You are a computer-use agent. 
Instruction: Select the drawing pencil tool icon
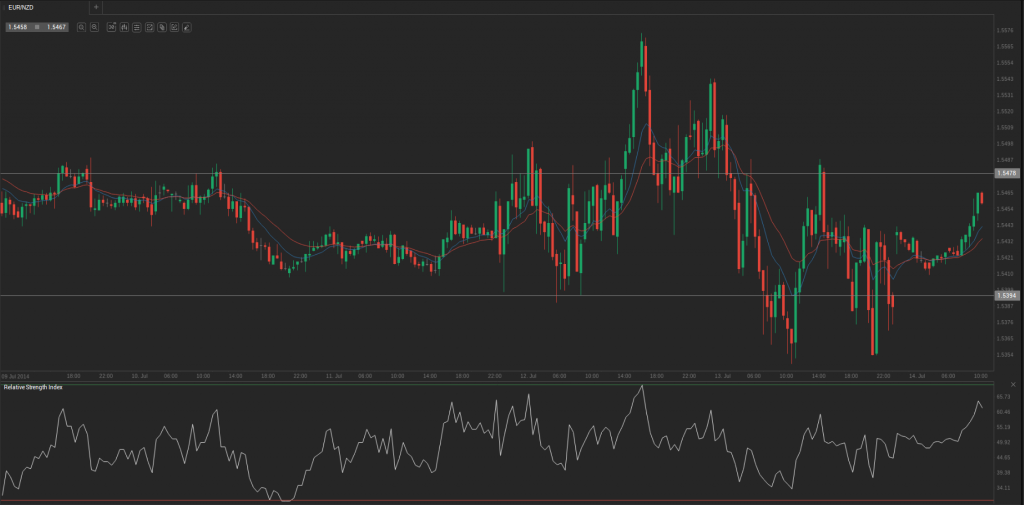click(187, 27)
